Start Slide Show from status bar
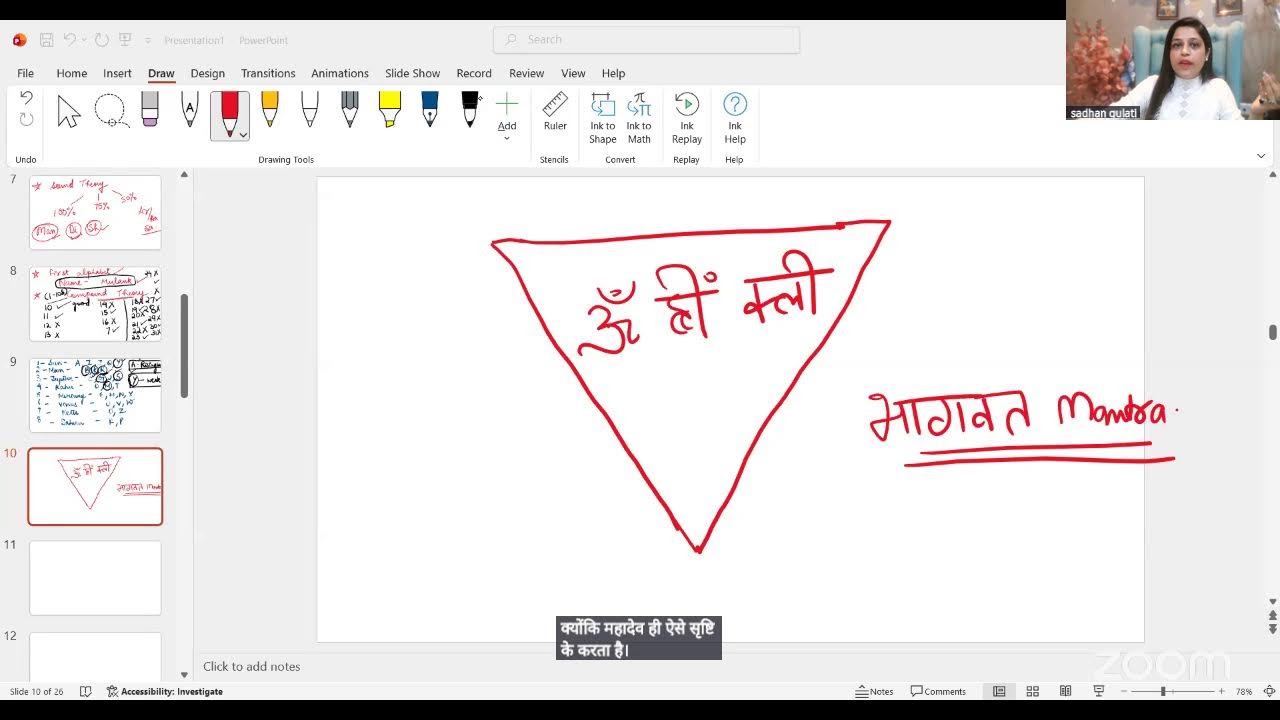Screen dimensions: 1280x720 [x=1099, y=691]
